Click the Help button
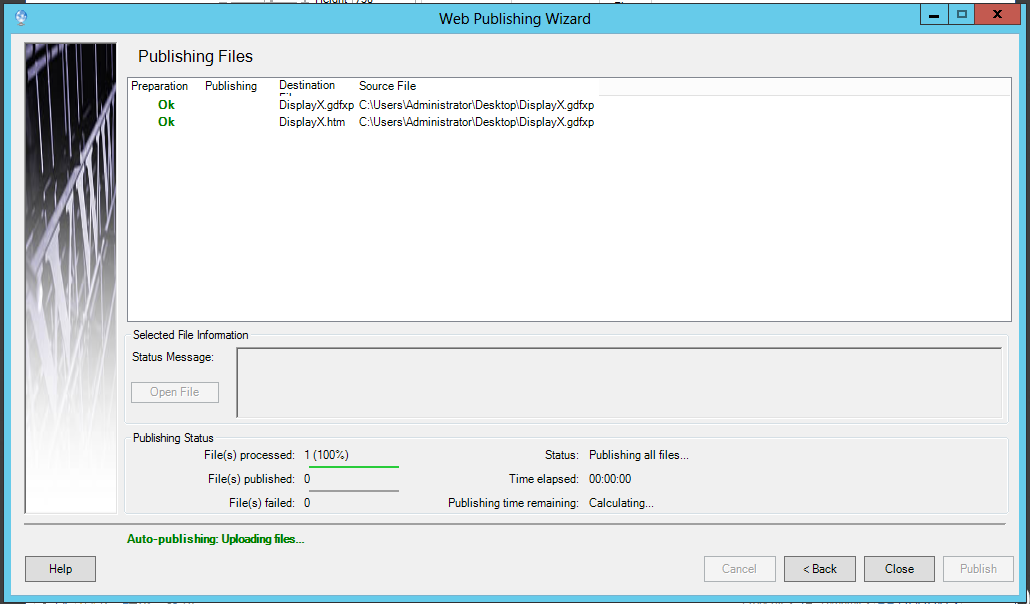Screen dimensions: 1030x604 (60, 569)
